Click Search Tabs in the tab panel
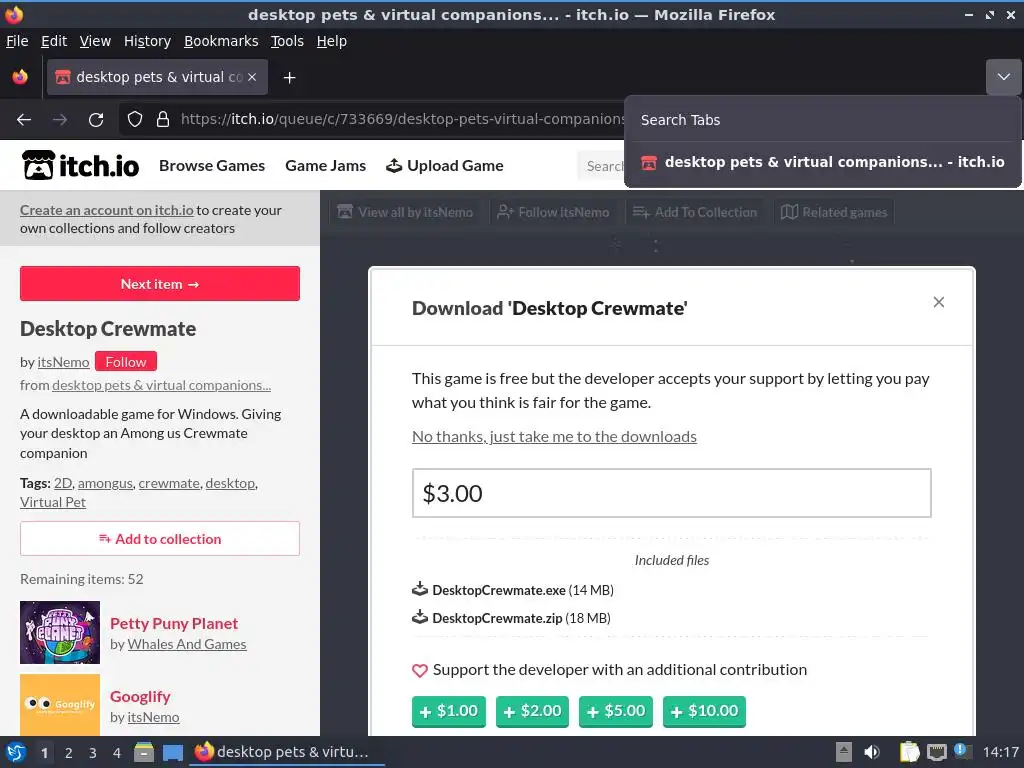This screenshot has width=1024, height=768. tap(680, 120)
